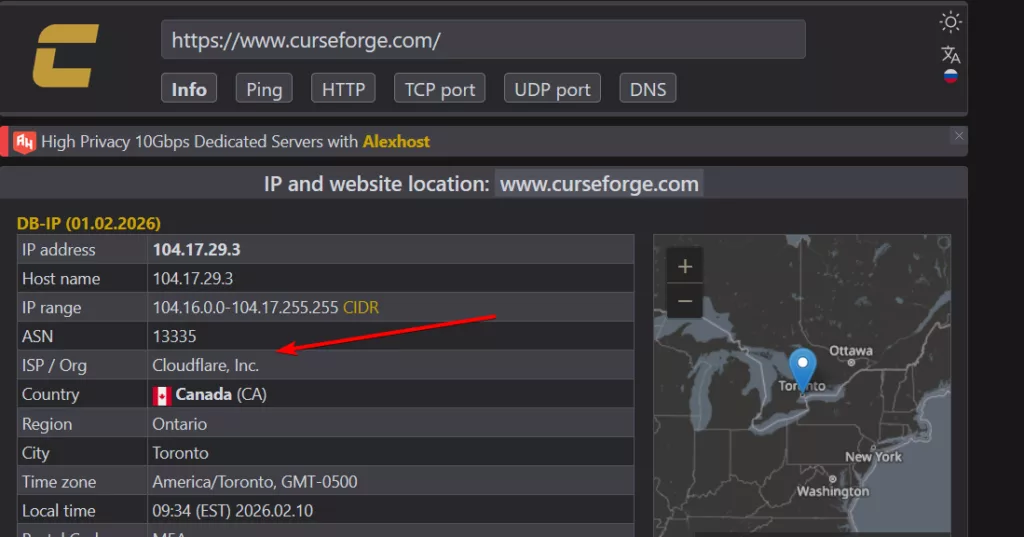Click the Canada (CA) country text
This screenshot has height=537, width=1024.
tap(221, 395)
